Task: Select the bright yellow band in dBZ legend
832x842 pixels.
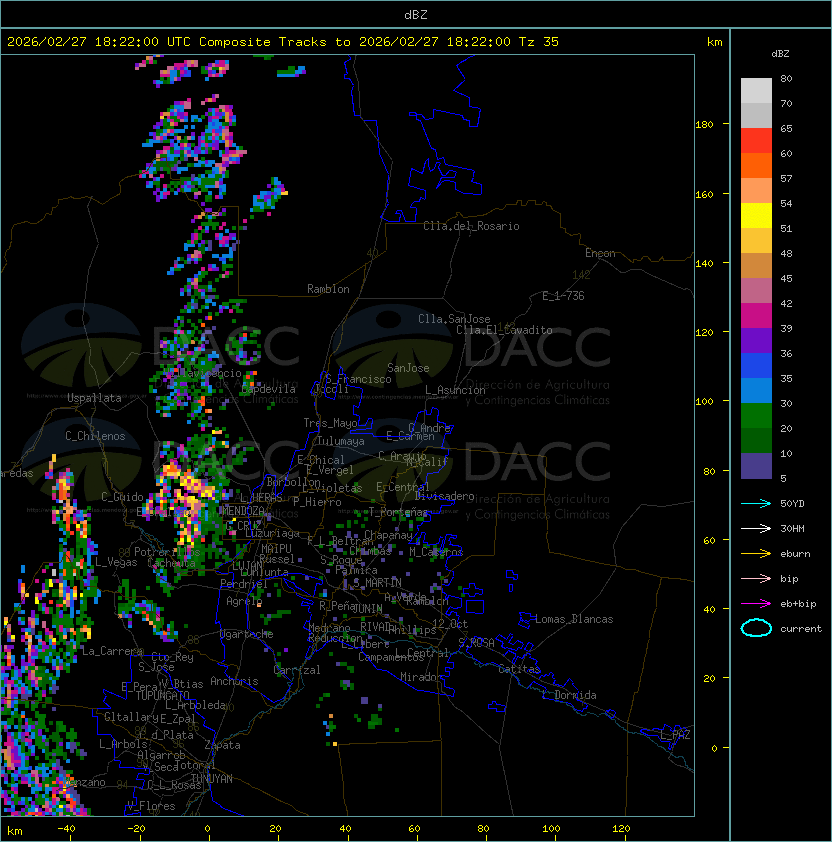Action: (756, 216)
